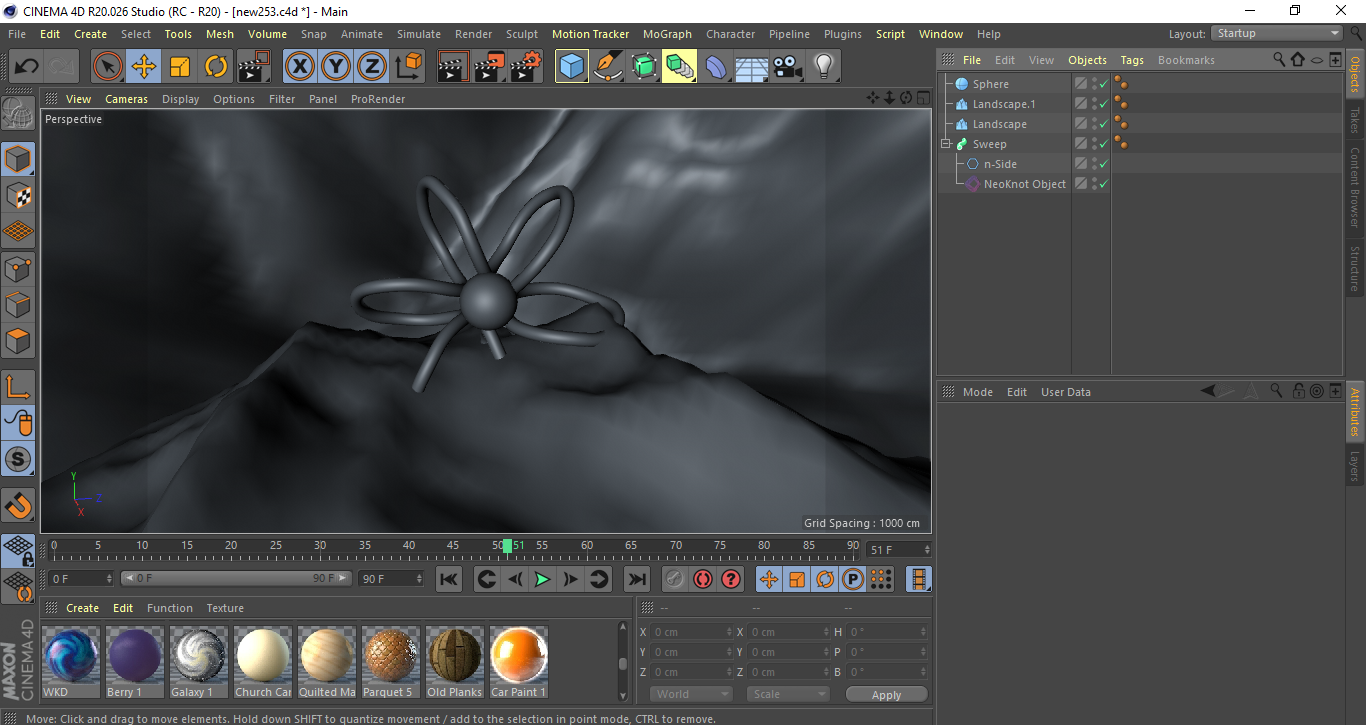Open the Scale mode dropdown

click(x=788, y=694)
